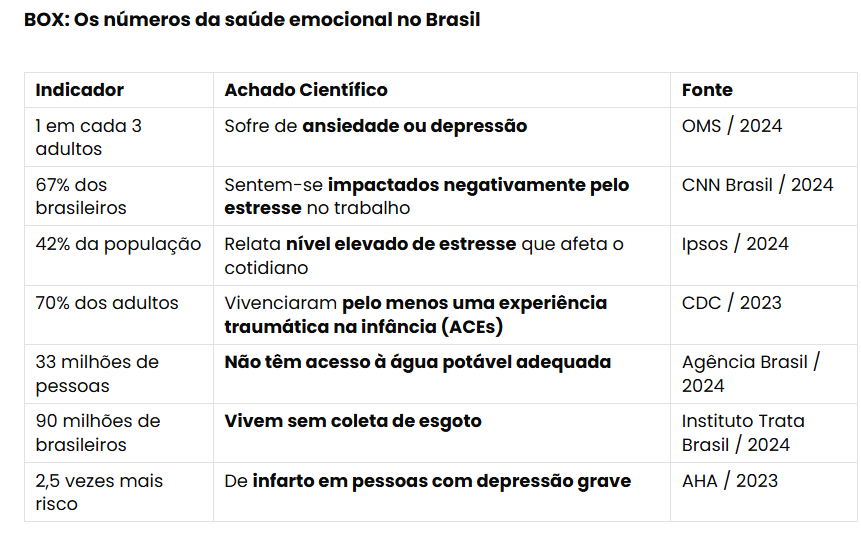Select the Achado Científico column header
Viewport: 861px width, 533px height.
305,90
